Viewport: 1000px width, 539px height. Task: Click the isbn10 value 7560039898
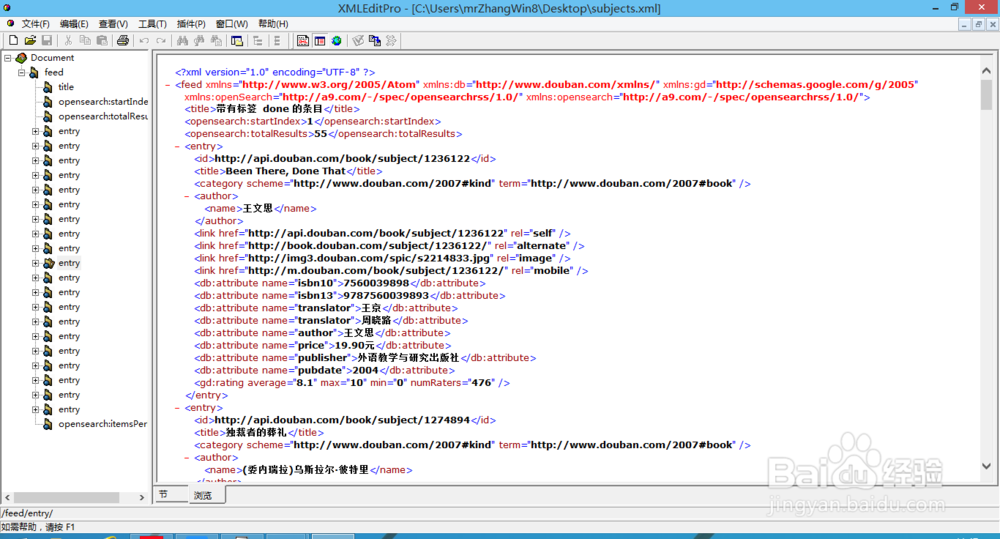pyautogui.click(x=376, y=283)
